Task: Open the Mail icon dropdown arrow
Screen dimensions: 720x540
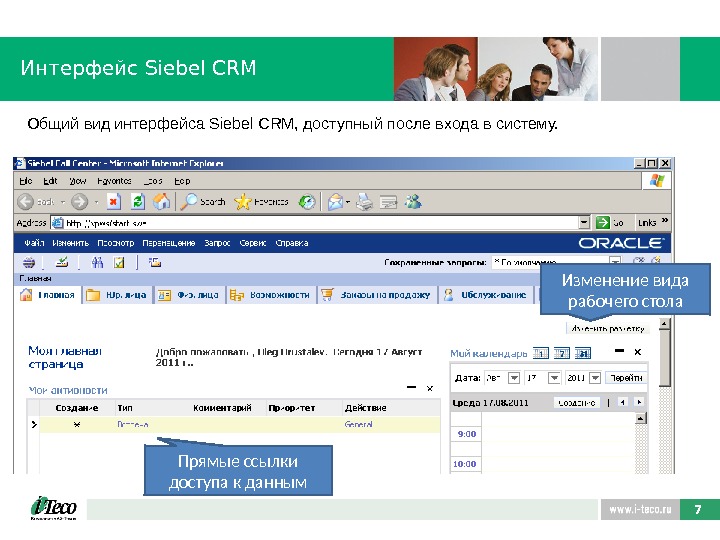Action: coord(348,202)
